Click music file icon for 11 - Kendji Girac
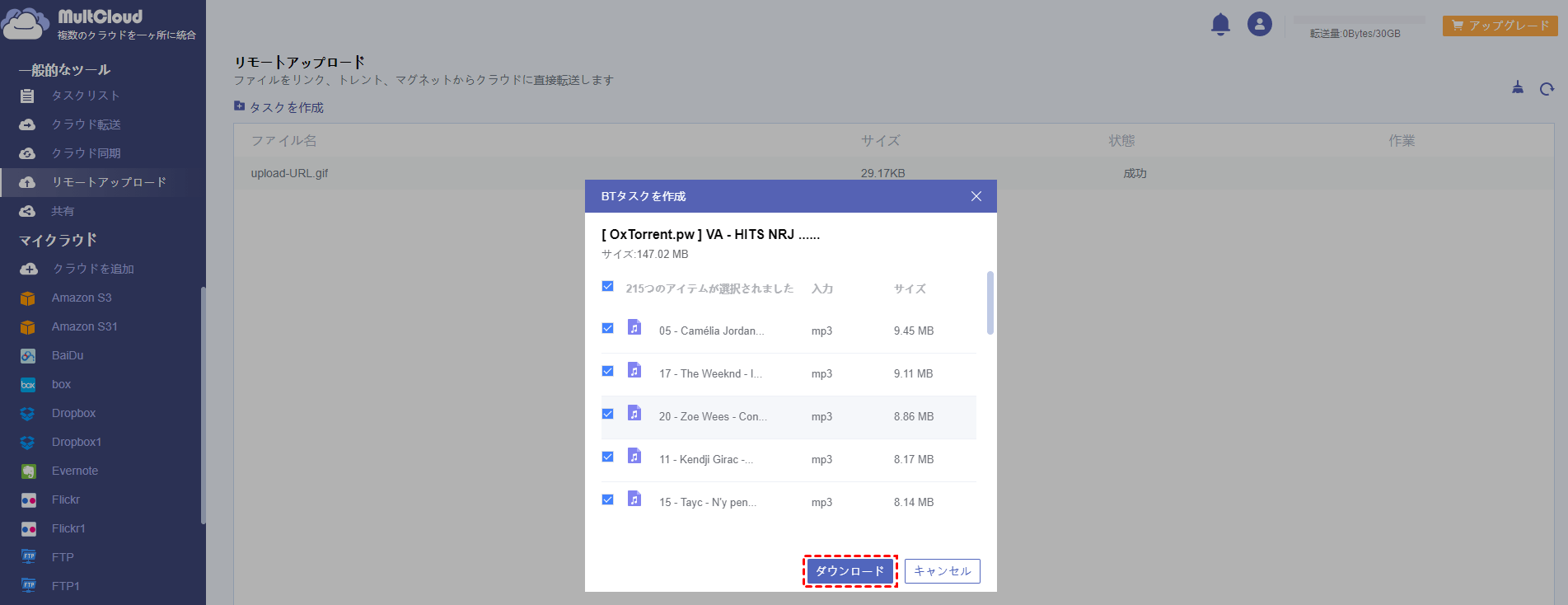Viewport: 1568px width, 605px height. (634, 456)
